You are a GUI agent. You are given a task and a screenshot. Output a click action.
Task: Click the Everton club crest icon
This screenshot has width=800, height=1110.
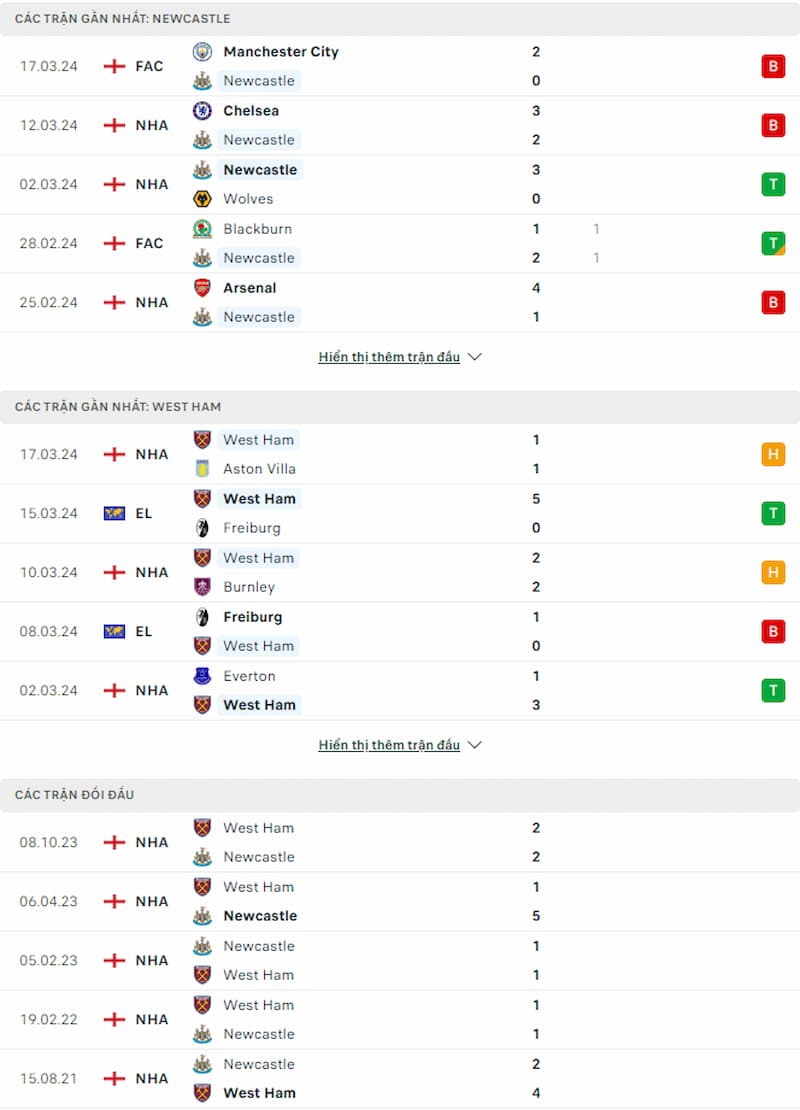tap(202, 676)
